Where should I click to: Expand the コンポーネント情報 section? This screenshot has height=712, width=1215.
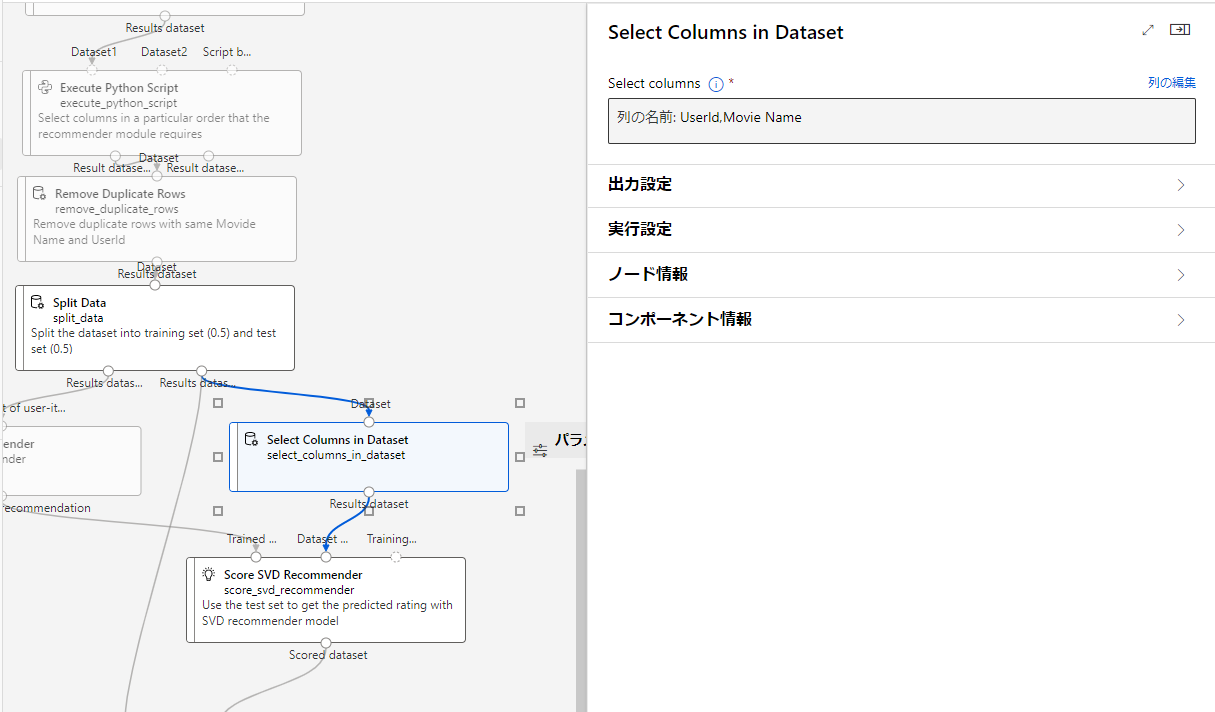point(901,320)
